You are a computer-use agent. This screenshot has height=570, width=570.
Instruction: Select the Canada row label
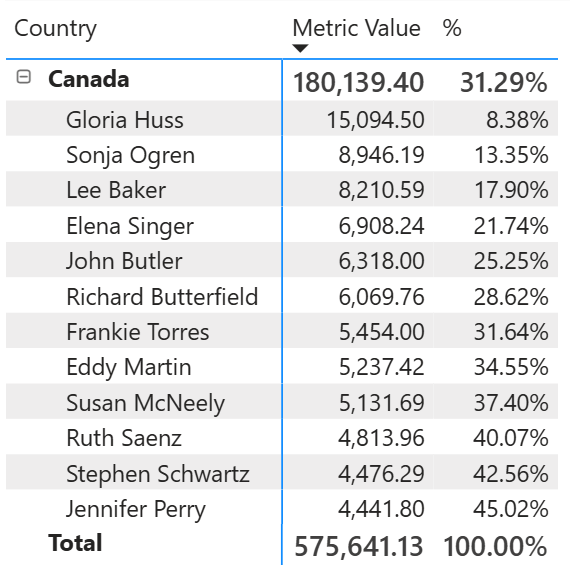(89, 79)
